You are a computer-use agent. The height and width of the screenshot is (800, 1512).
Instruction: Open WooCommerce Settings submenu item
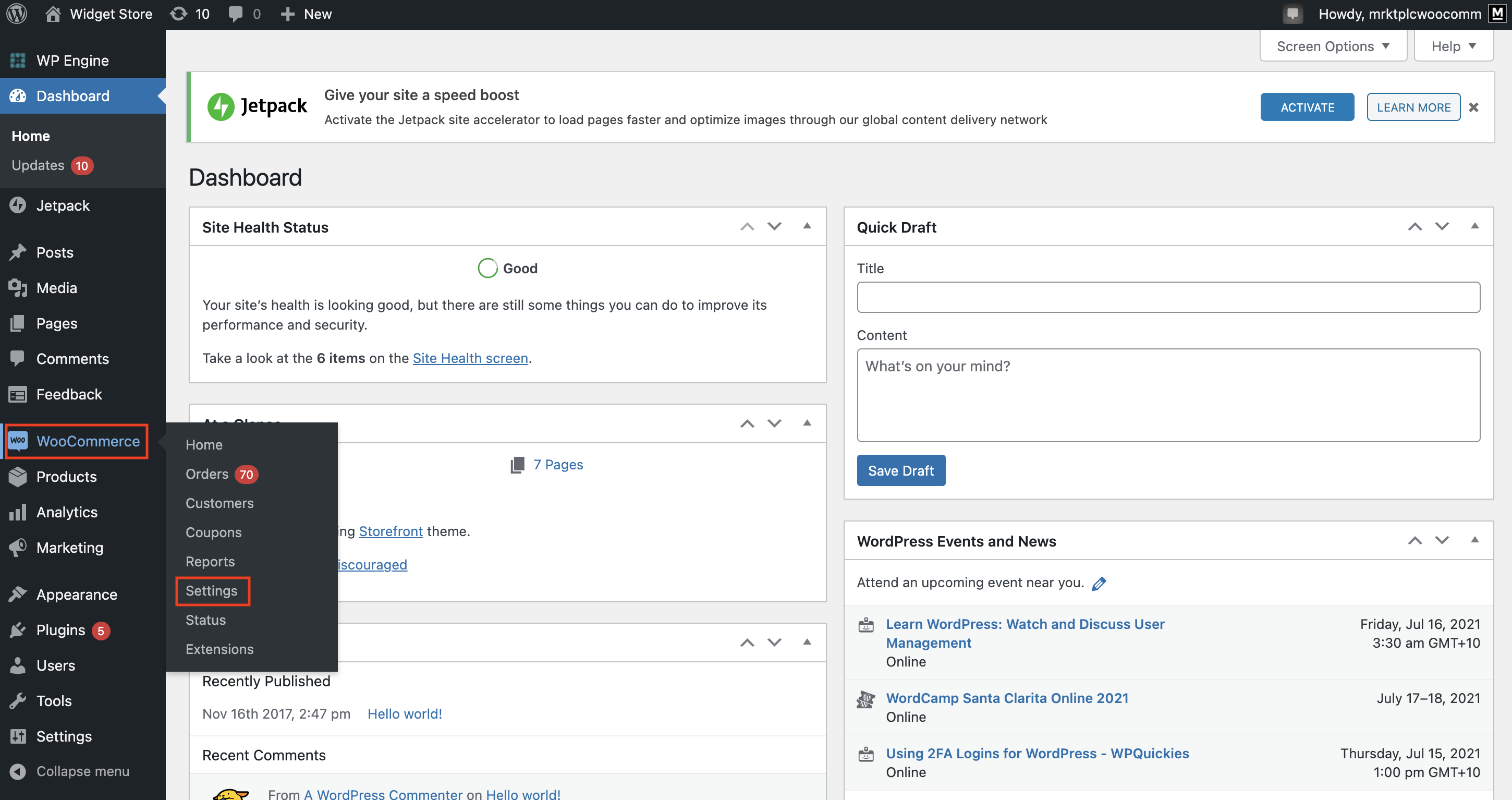coord(211,590)
